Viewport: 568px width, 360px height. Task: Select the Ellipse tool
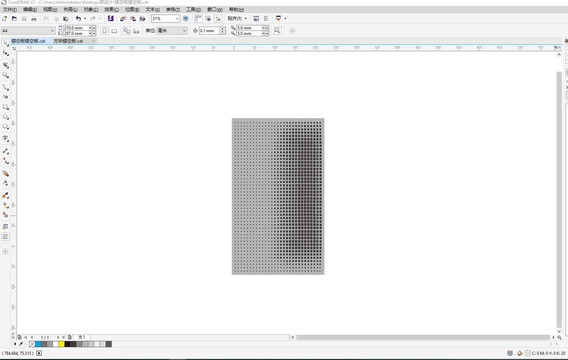pyautogui.click(x=5, y=117)
